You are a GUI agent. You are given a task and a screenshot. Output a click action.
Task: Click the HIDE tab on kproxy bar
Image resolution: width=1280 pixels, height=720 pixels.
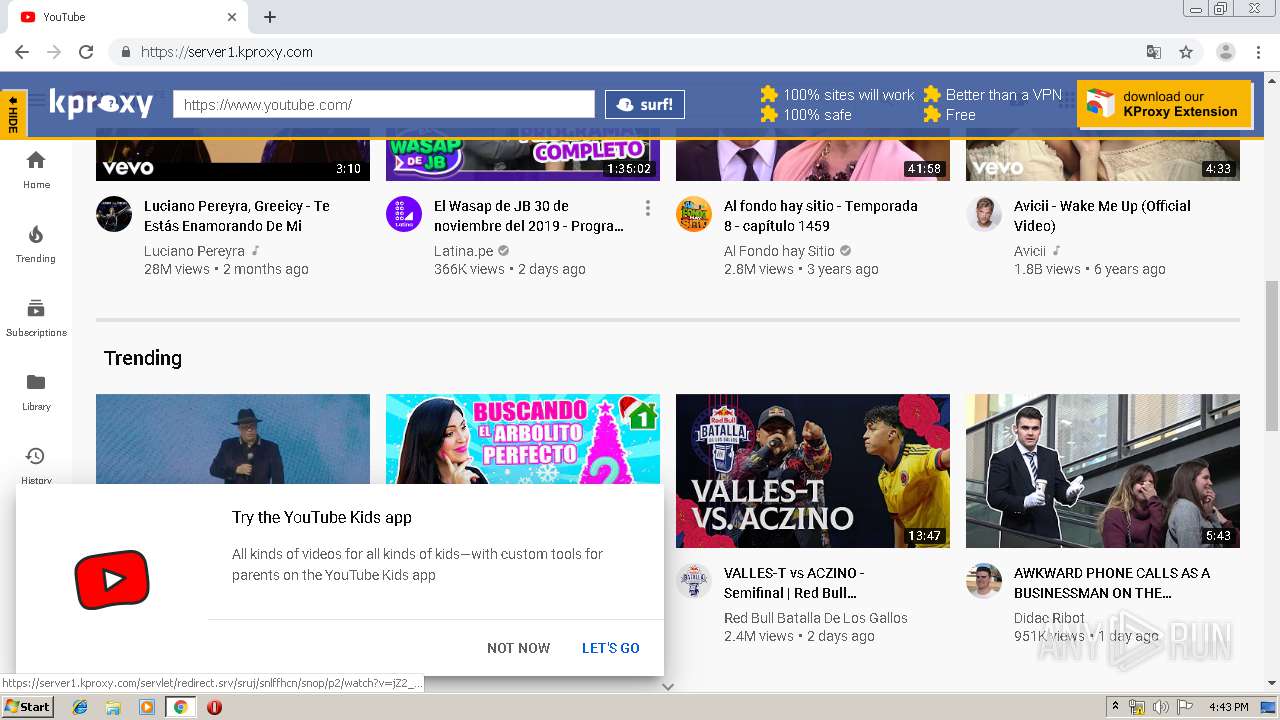[13, 114]
